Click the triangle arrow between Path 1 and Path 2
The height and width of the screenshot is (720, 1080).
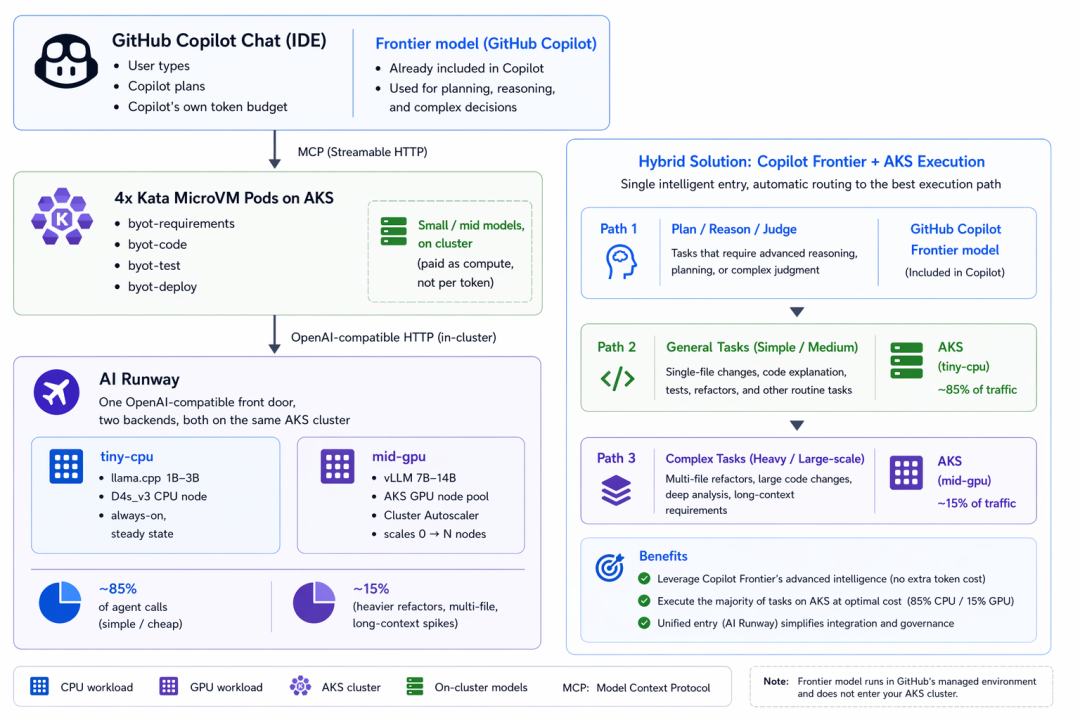[797, 312]
